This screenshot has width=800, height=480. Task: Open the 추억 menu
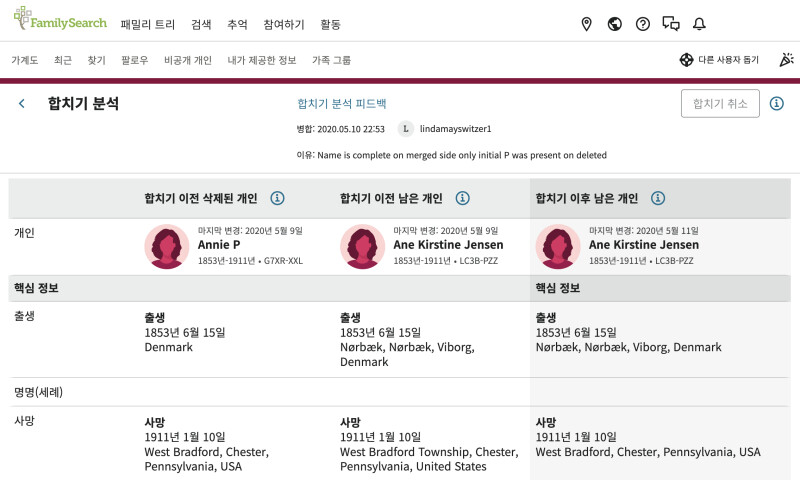tap(237, 24)
